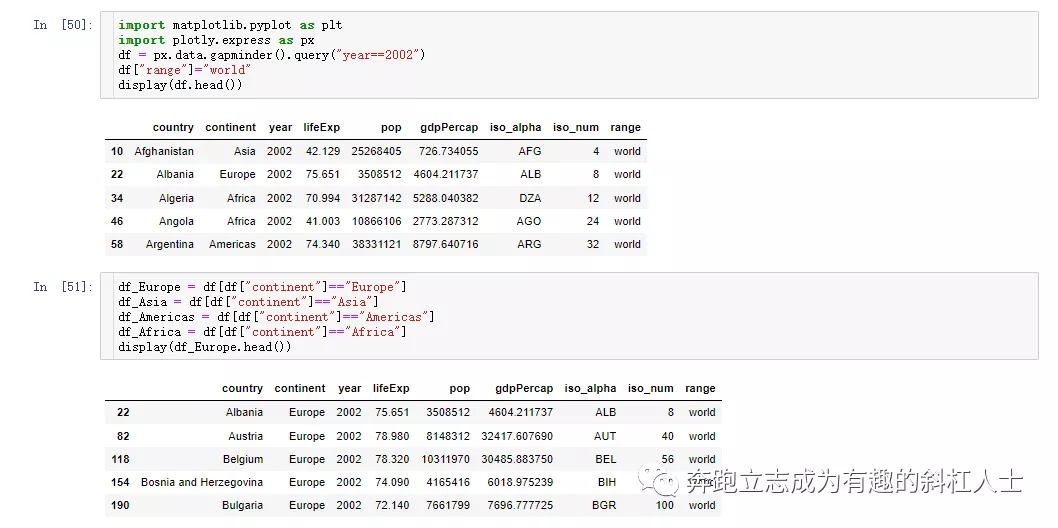Click the px.data.gapminder().query code line
This screenshot has width=1058, height=528.
tap(272, 55)
